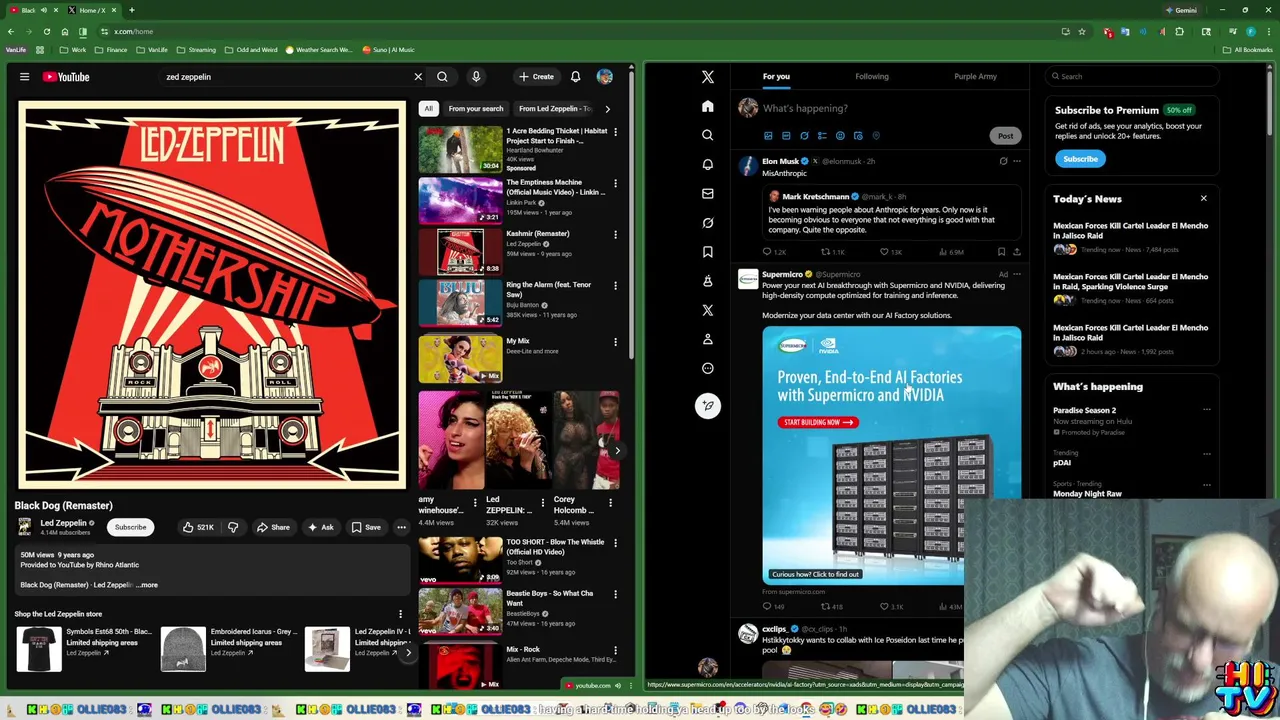Open the Streaming bookmarks folder
The image size is (1280, 720).
[x=196, y=50]
